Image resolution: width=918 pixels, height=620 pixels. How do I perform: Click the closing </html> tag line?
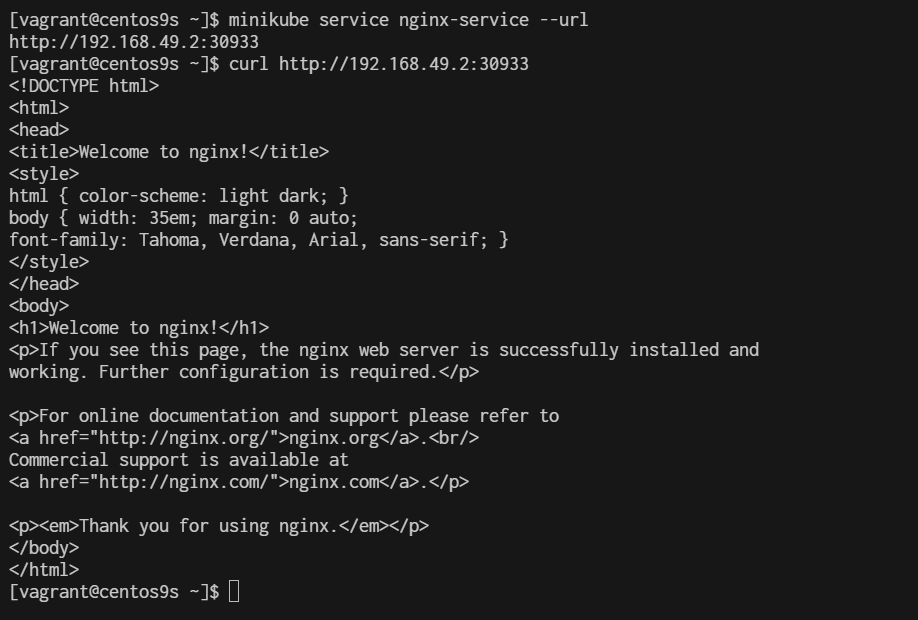(x=44, y=570)
